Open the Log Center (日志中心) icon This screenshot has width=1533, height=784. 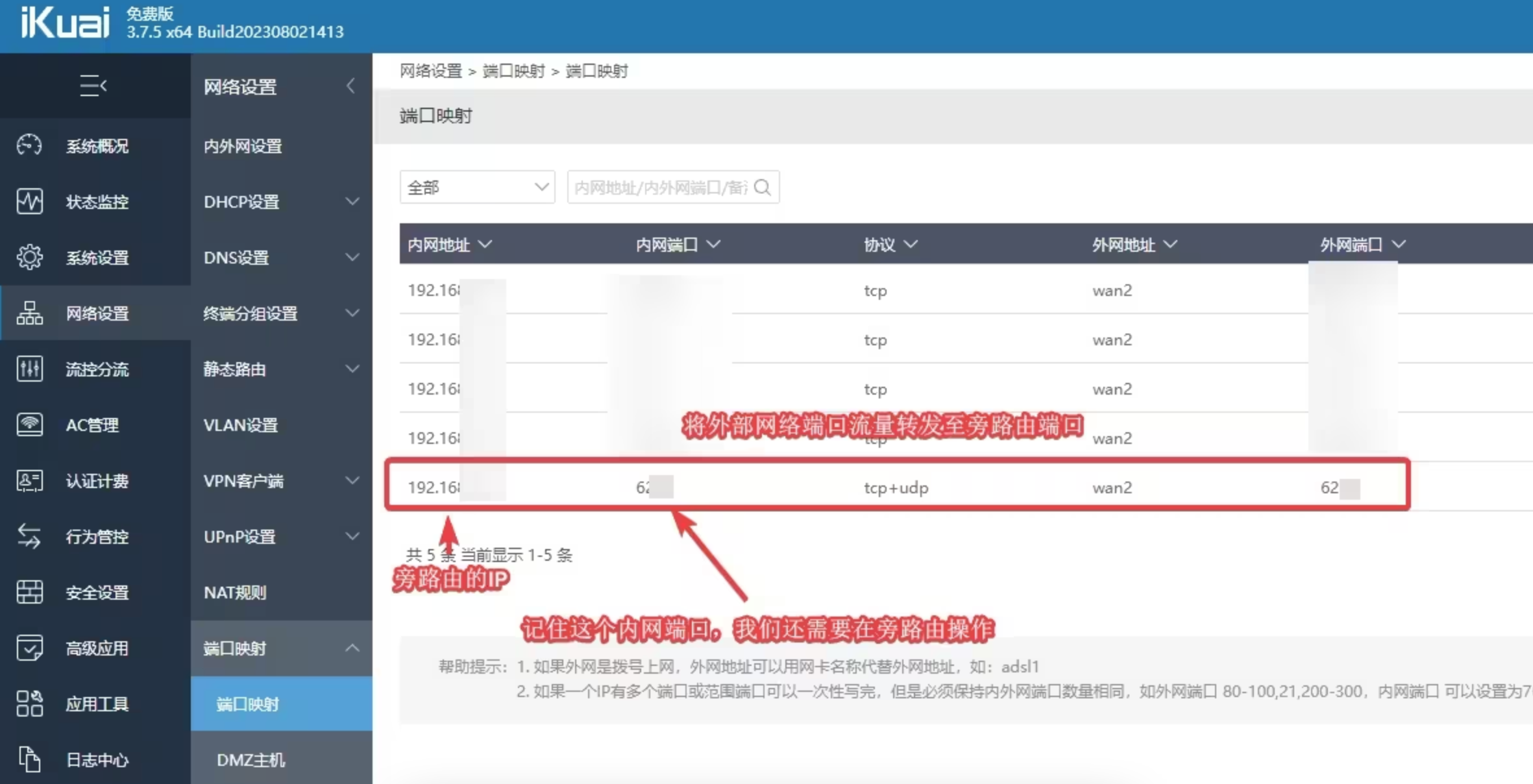pos(30,759)
